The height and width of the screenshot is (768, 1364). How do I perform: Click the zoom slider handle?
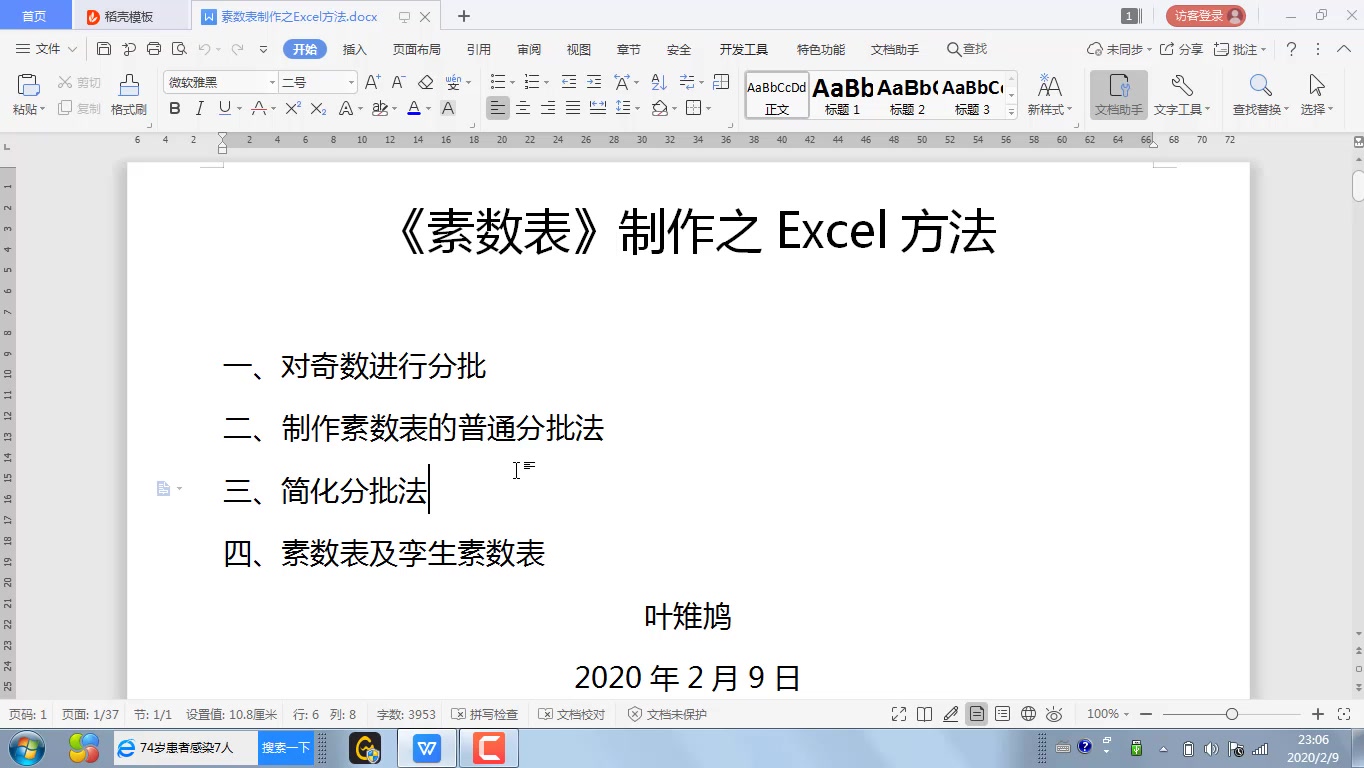[1232, 714]
